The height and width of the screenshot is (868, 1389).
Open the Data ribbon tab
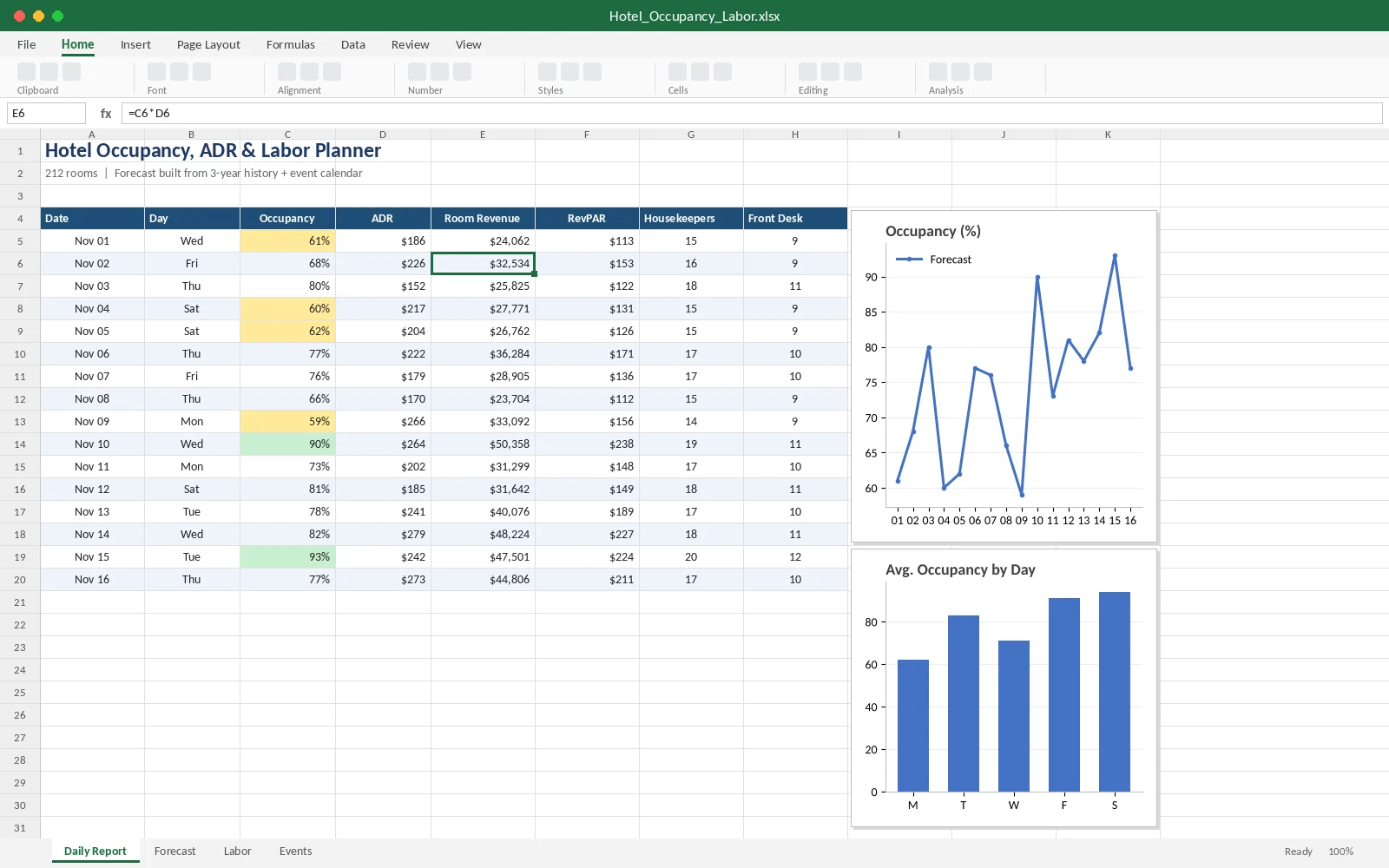pyautogui.click(x=353, y=44)
